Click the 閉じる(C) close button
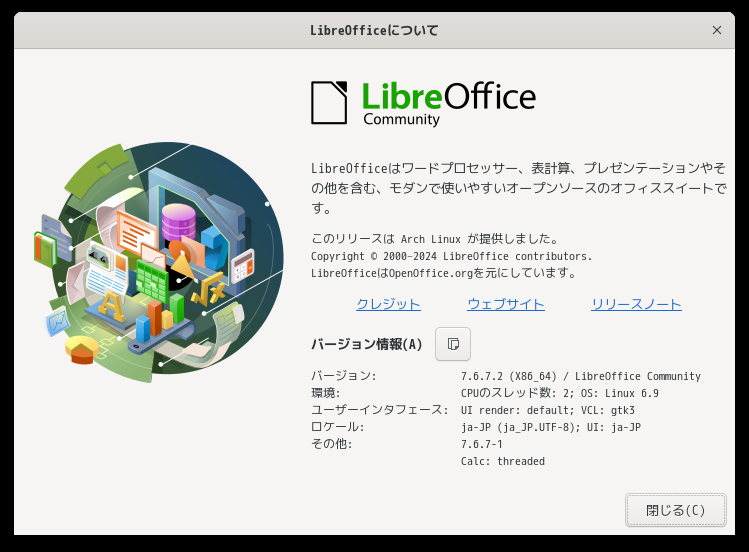 (675, 510)
